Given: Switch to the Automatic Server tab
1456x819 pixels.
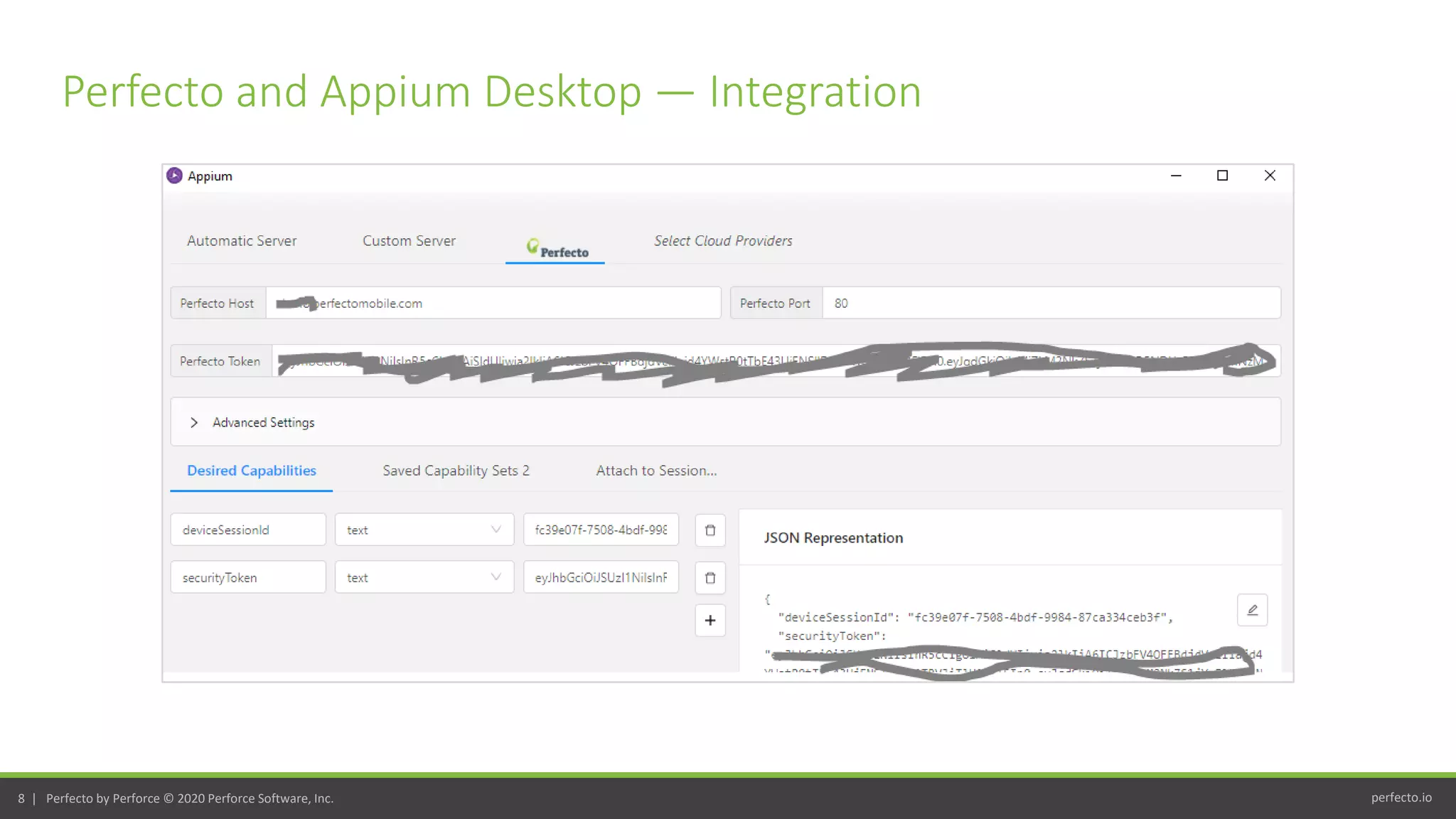Looking at the screenshot, I should (242, 241).
